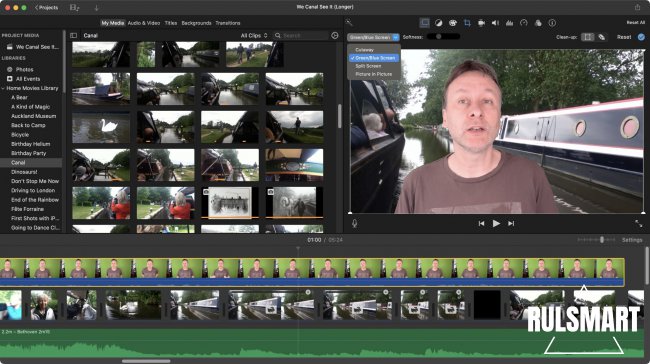Go back to Projects
The image size is (650, 364).
tap(46, 7)
